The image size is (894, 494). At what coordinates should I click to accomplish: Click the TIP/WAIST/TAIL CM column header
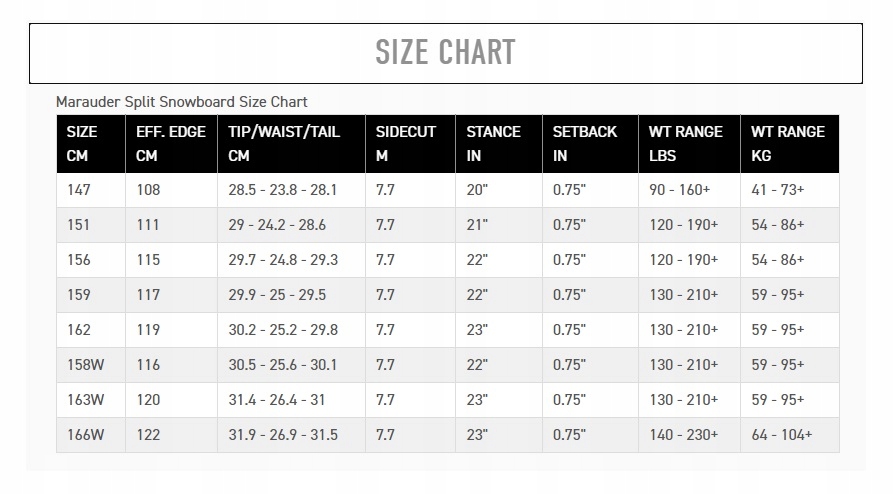[x=284, y=143]
